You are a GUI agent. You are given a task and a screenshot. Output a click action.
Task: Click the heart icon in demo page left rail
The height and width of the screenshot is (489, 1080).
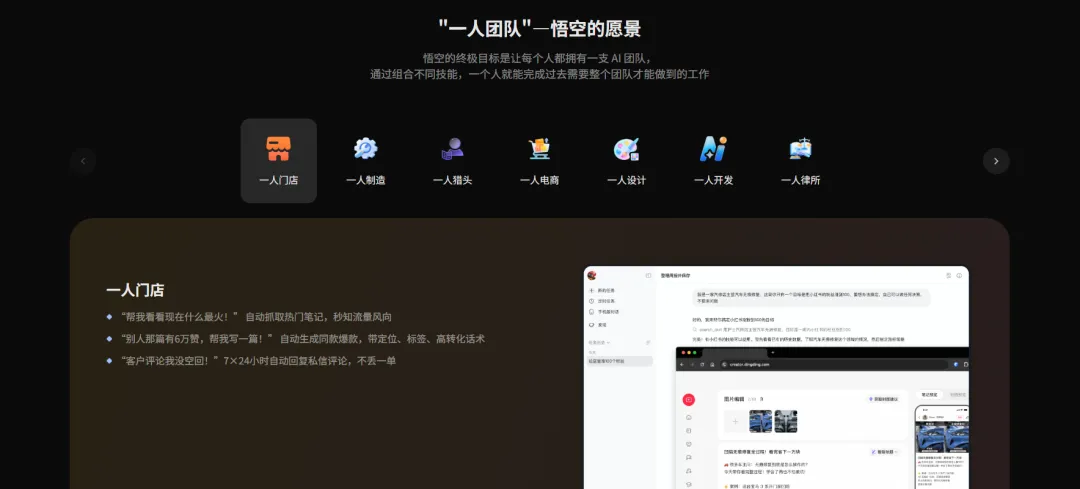tap(689, 444)
